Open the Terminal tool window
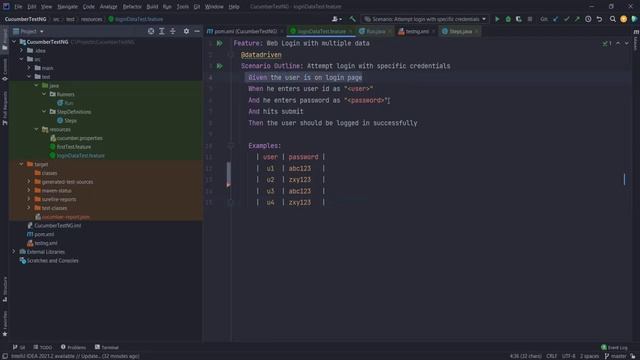Viewport: 640px width, 360px height. [x=107, y=347]
